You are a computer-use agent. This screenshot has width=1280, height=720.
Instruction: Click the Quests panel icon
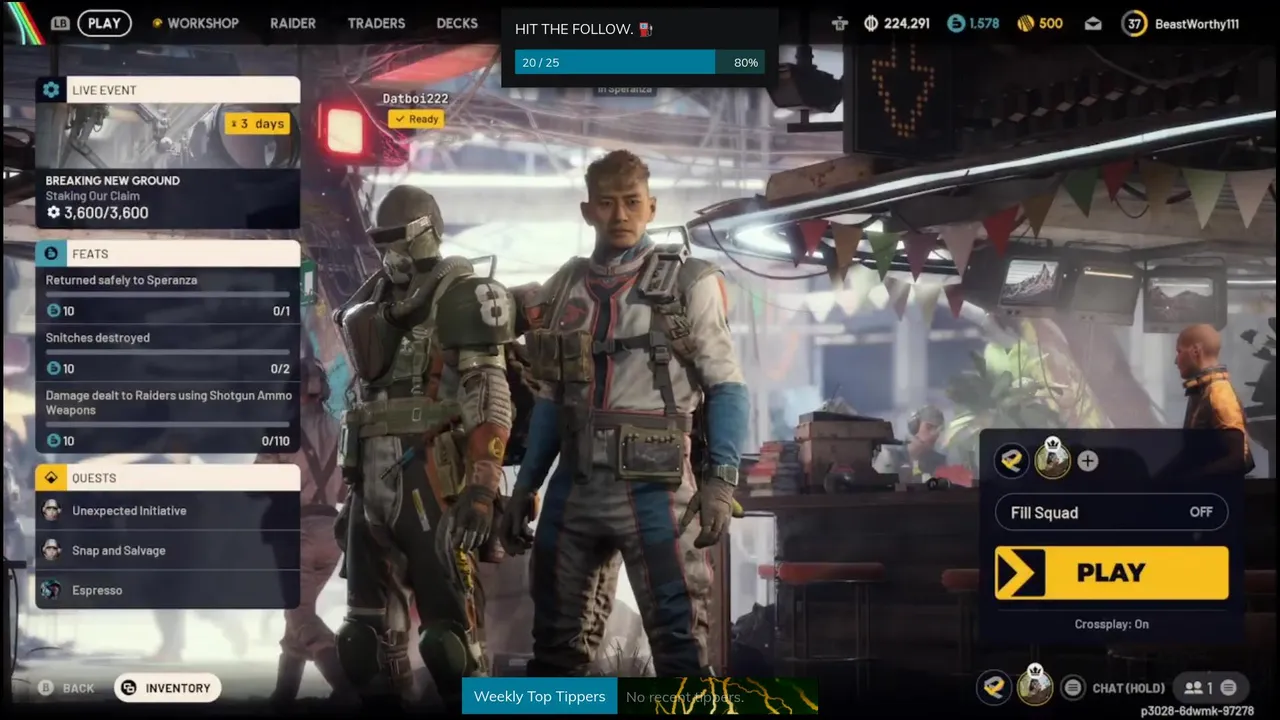coord(51,478)
